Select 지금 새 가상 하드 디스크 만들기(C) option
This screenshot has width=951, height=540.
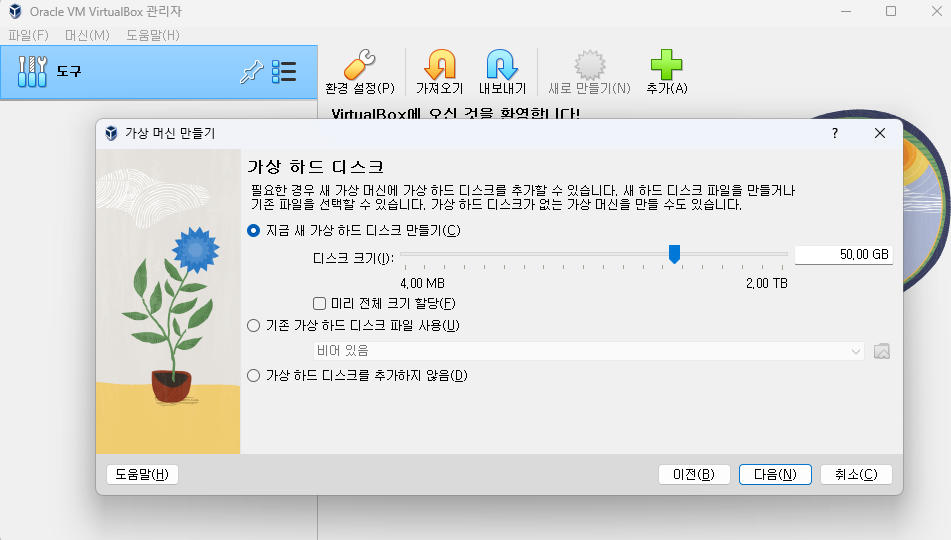point(354,231)
